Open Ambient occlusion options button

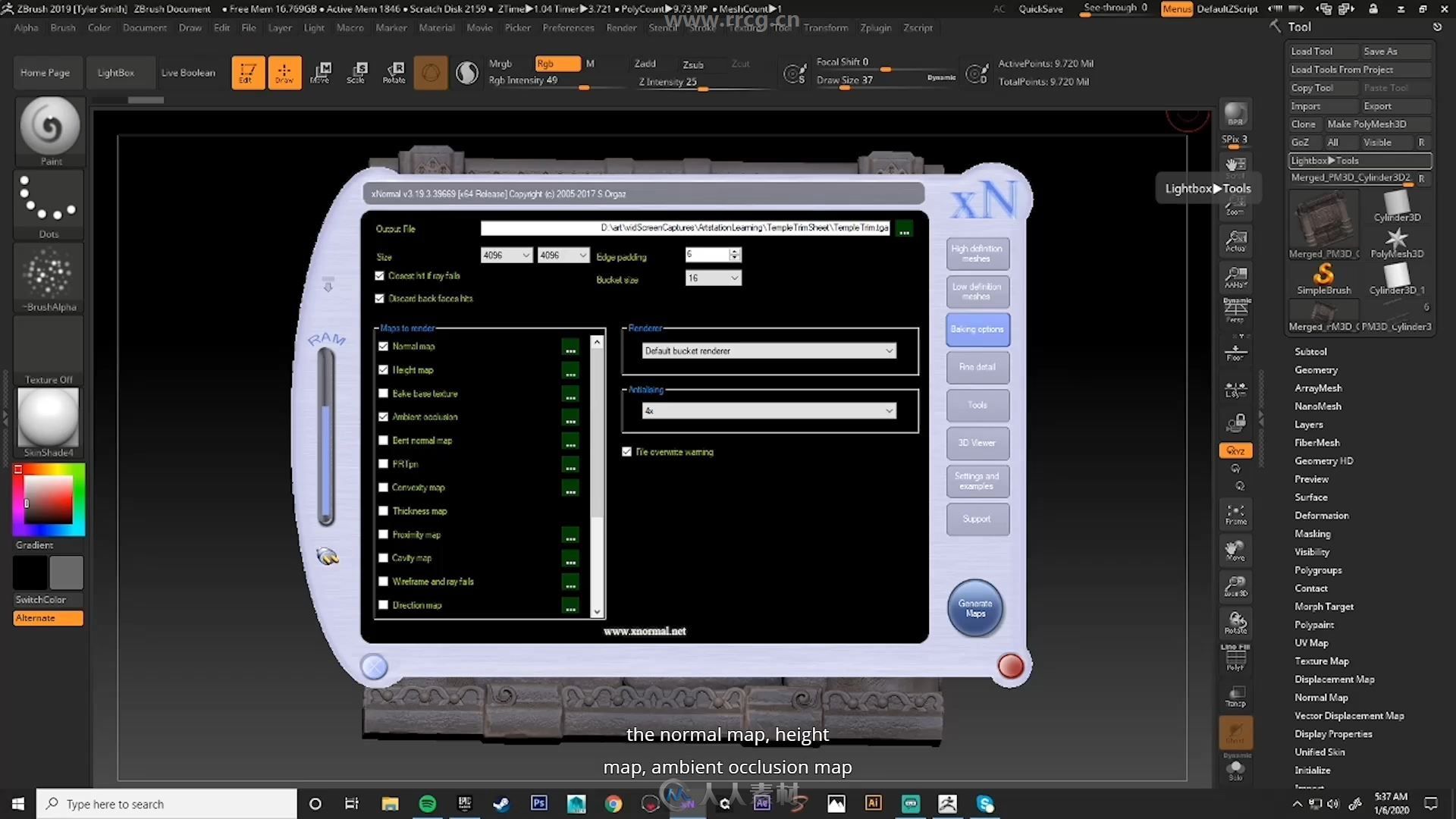570,418
